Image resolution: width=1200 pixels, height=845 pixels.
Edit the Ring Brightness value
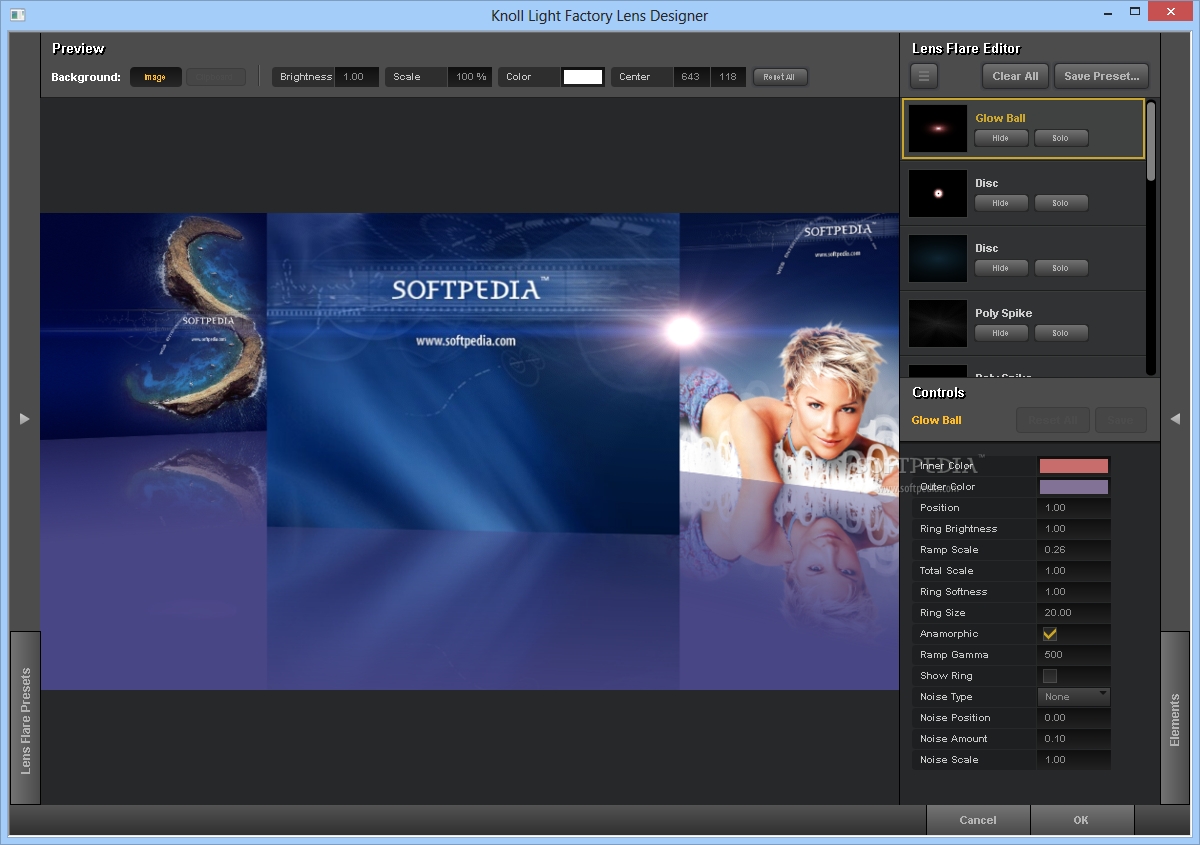click(1074, 529)
